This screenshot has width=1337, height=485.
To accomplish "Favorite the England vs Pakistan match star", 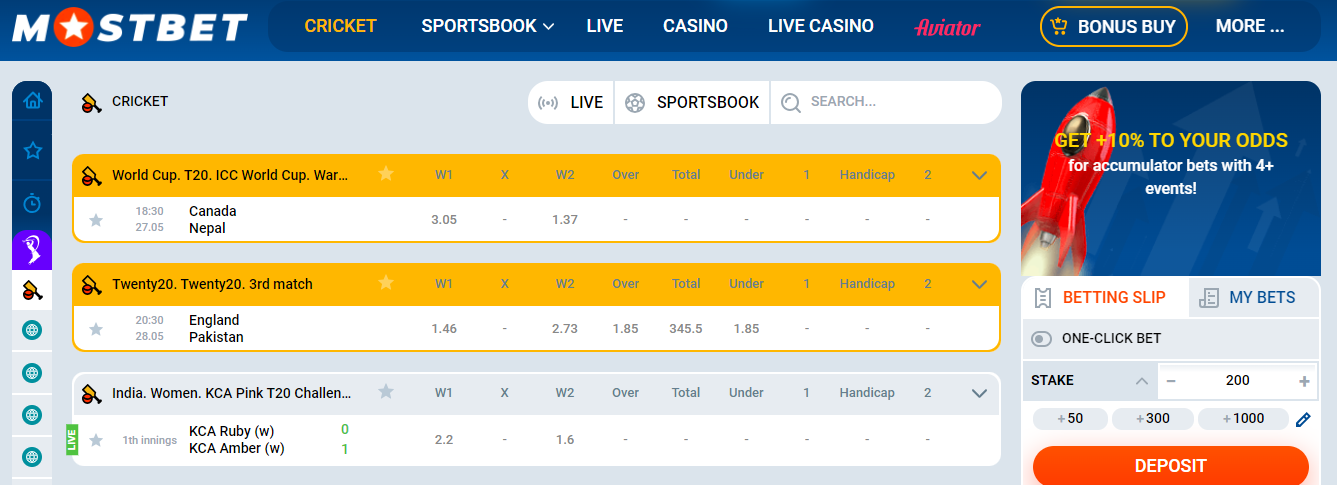I will (x=96, y=329).
